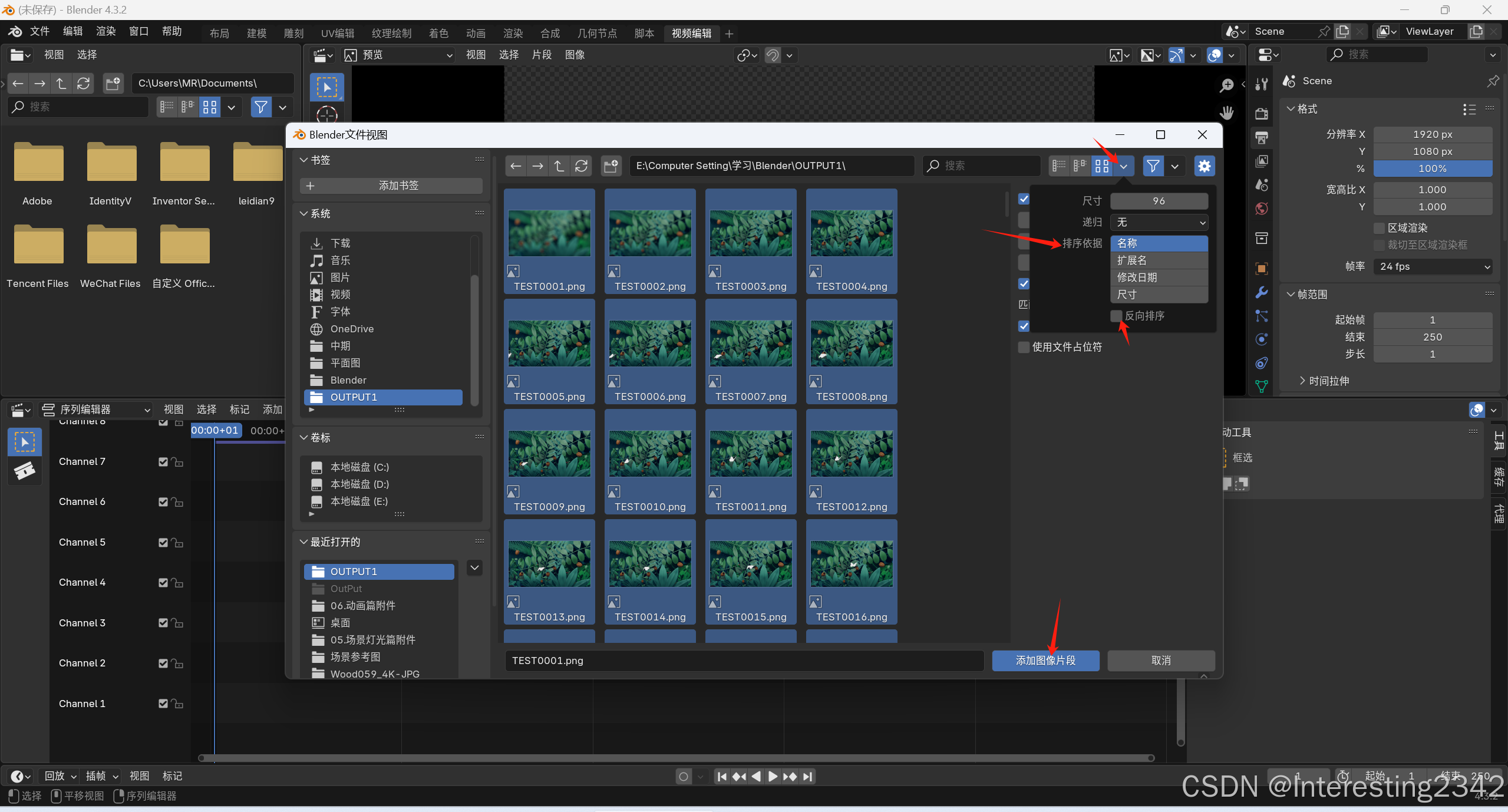Open the Output properties printer tab icon
The image size is (1508, 812).
point(1262,138)
